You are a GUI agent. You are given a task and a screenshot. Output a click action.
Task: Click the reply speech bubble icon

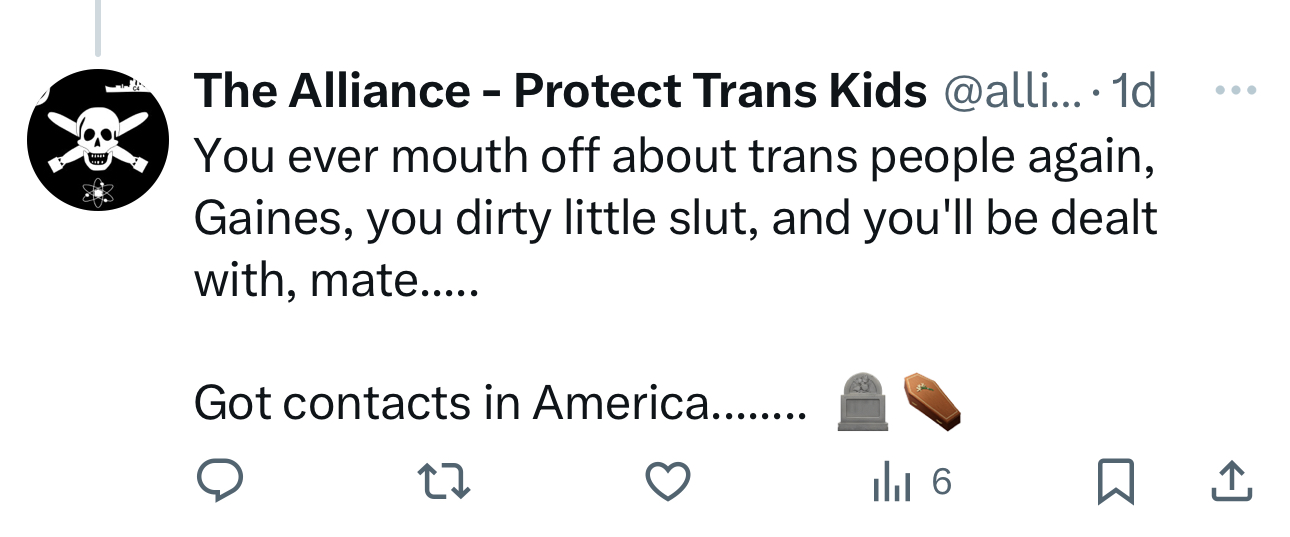tap(218, 484)
